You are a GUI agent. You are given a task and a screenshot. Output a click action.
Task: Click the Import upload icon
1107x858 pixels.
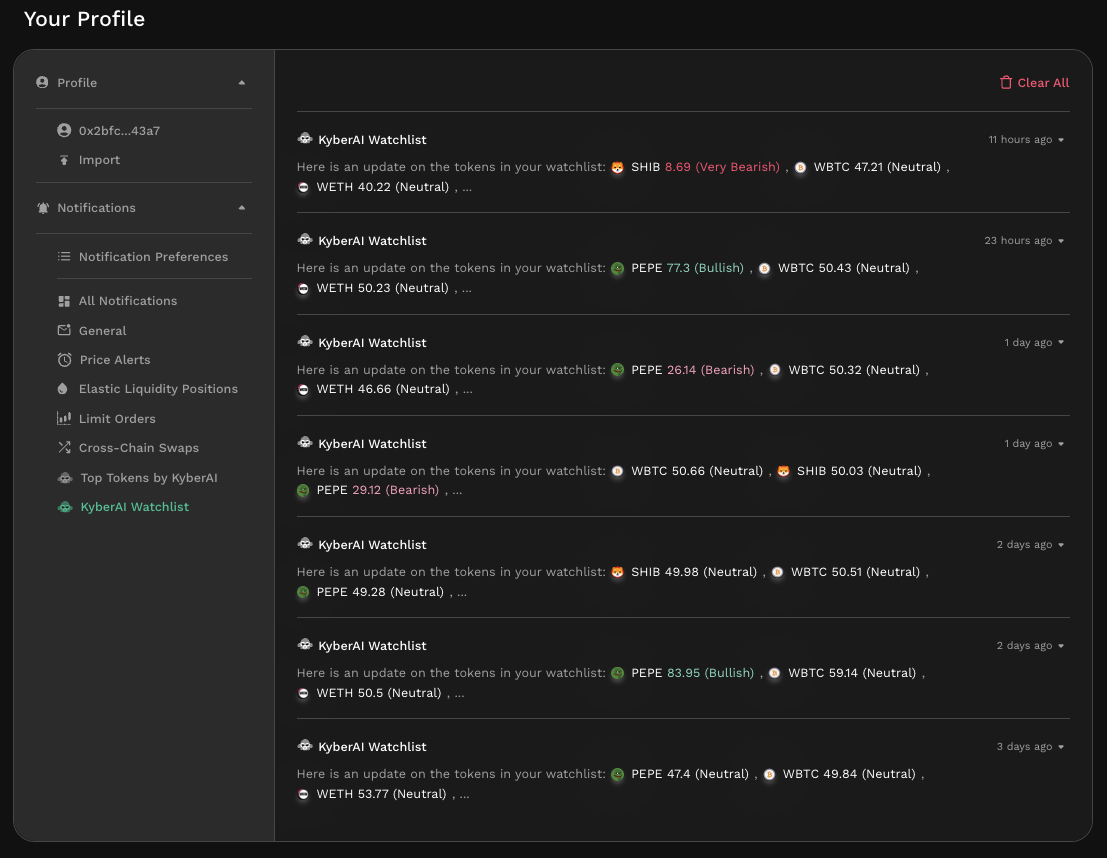(x=64, y=160)
